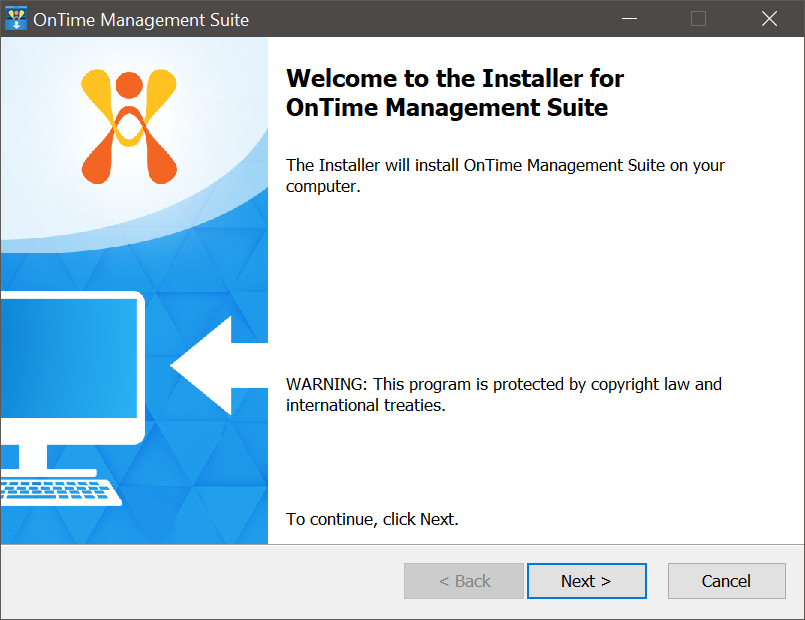Click the title bar text OnTime Management Suite

141,20
